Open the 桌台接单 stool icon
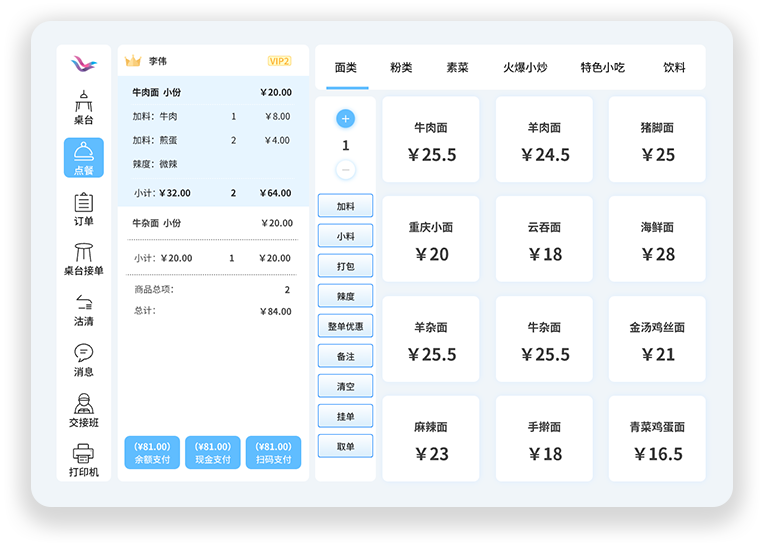Screen dimensions: 763x547 (x=84, y=259)
